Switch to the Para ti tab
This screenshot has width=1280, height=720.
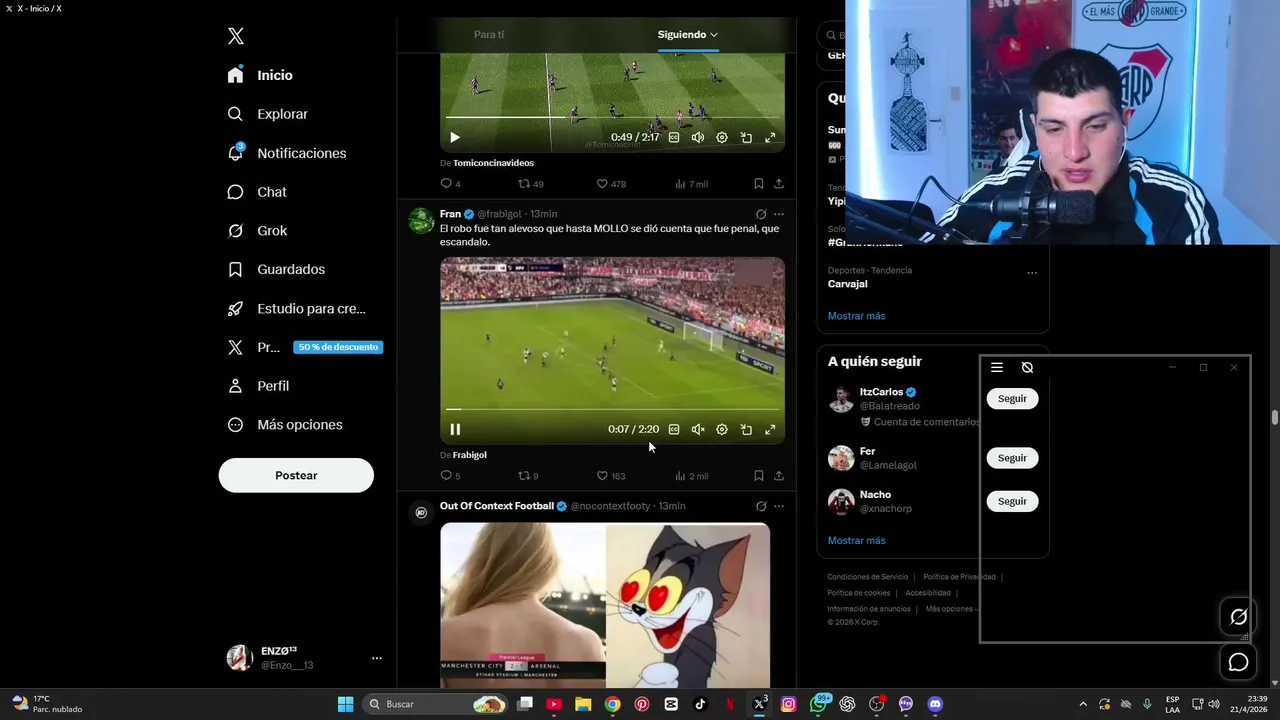489,34
